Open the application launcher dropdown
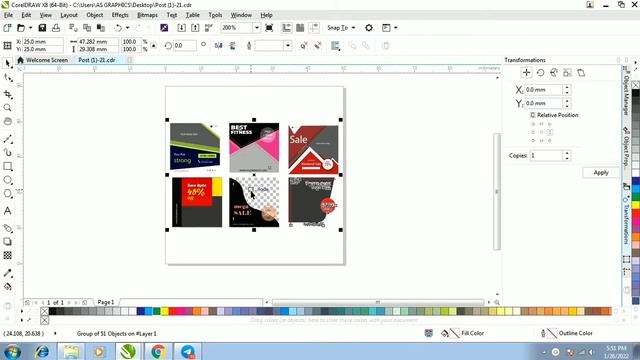Screen dimensions: 640x360 click(x=396, y=28)
